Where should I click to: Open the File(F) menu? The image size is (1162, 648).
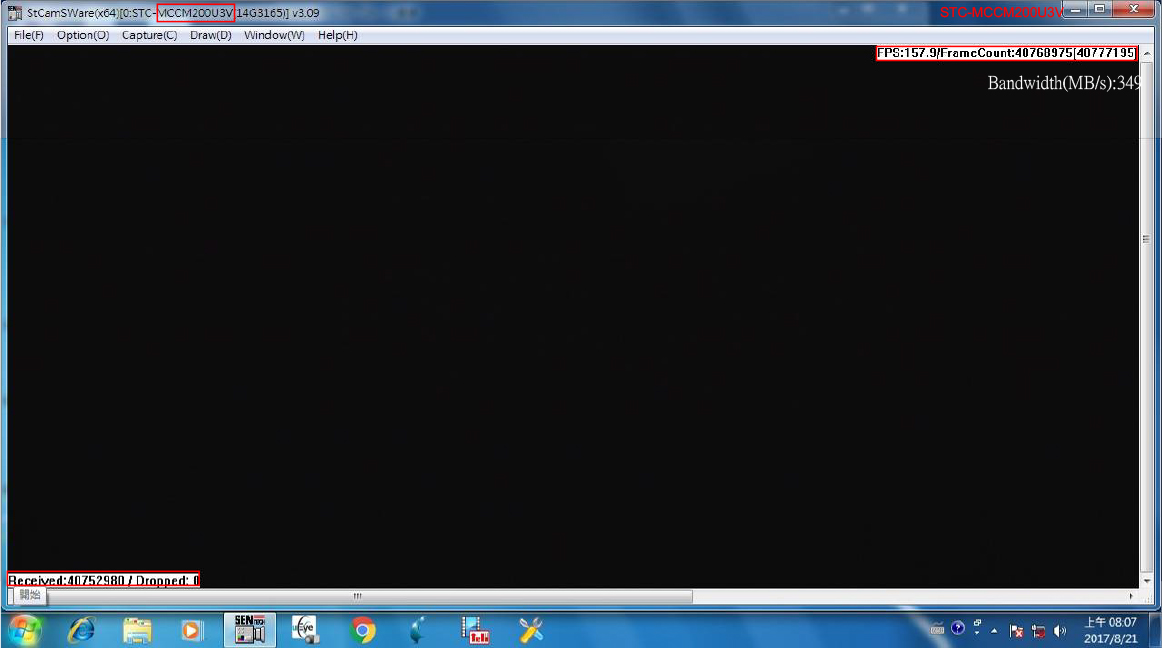[x=28, y=35]
